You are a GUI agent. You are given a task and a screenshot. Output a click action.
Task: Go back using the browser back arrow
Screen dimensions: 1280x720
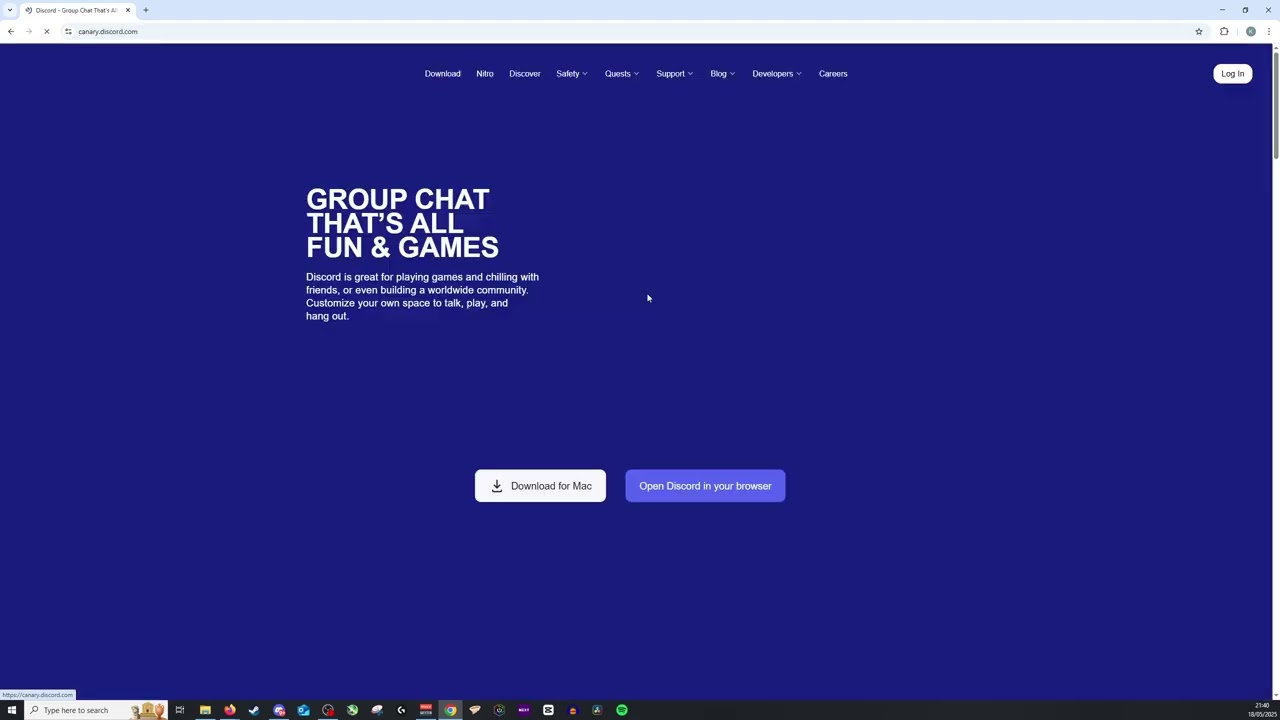click(11, 31)
